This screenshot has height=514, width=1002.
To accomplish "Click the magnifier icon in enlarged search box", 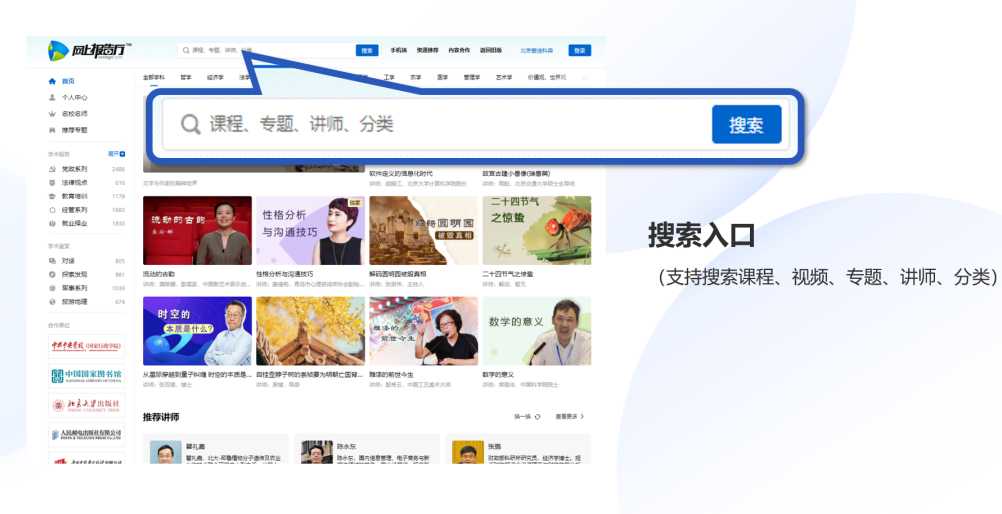I will (x=190, y=124).
